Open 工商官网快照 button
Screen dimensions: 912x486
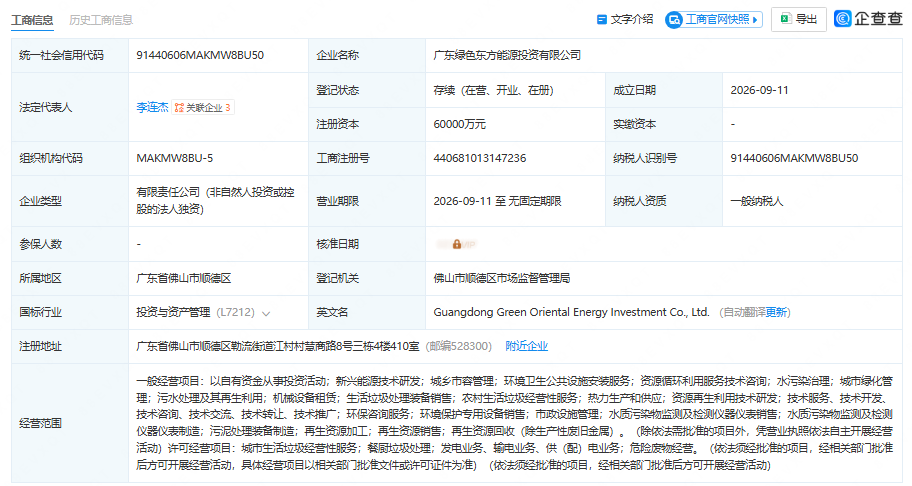tap(714, 20)
